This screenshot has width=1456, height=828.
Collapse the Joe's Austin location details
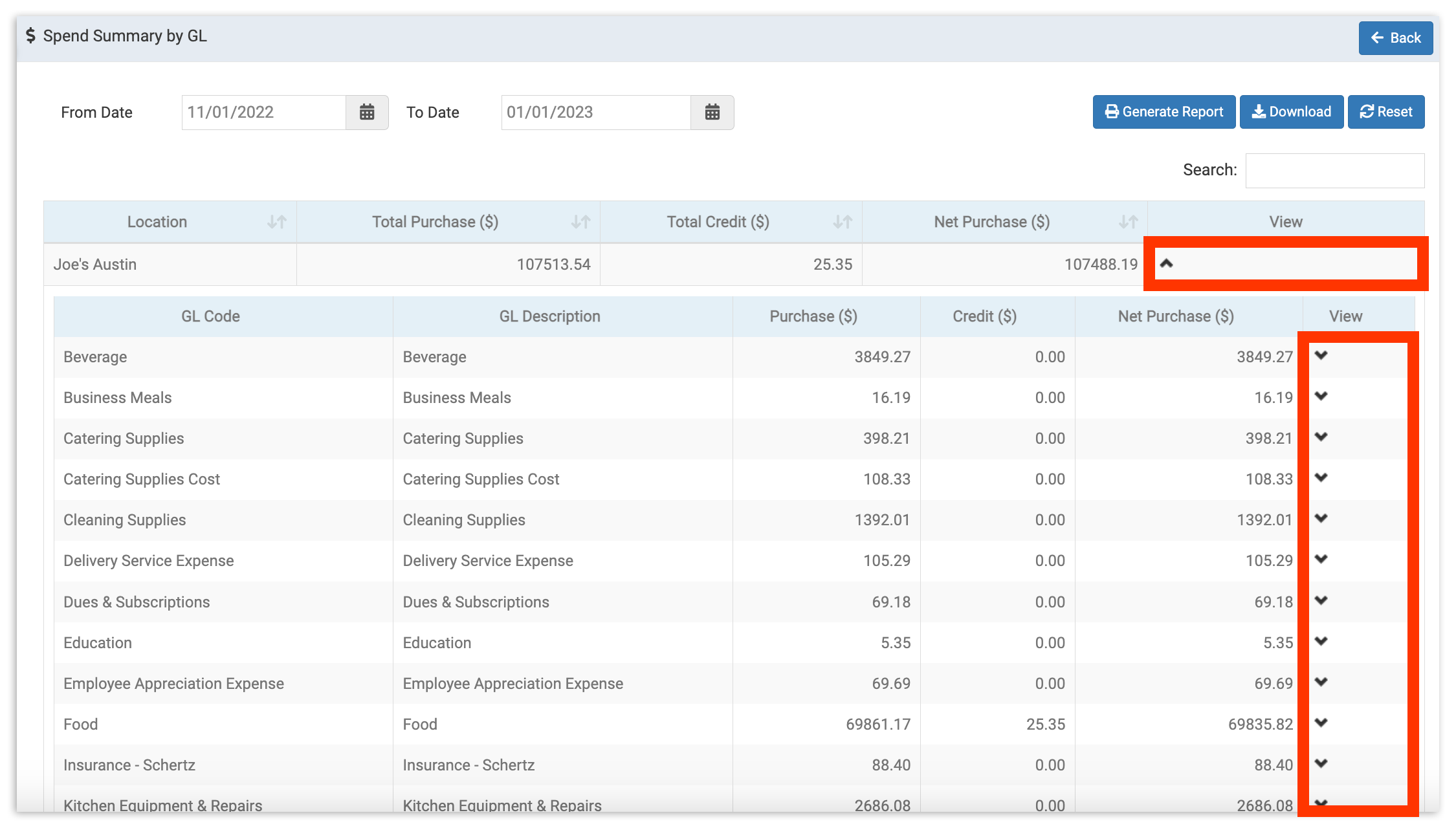click(x=1167, y=263)
